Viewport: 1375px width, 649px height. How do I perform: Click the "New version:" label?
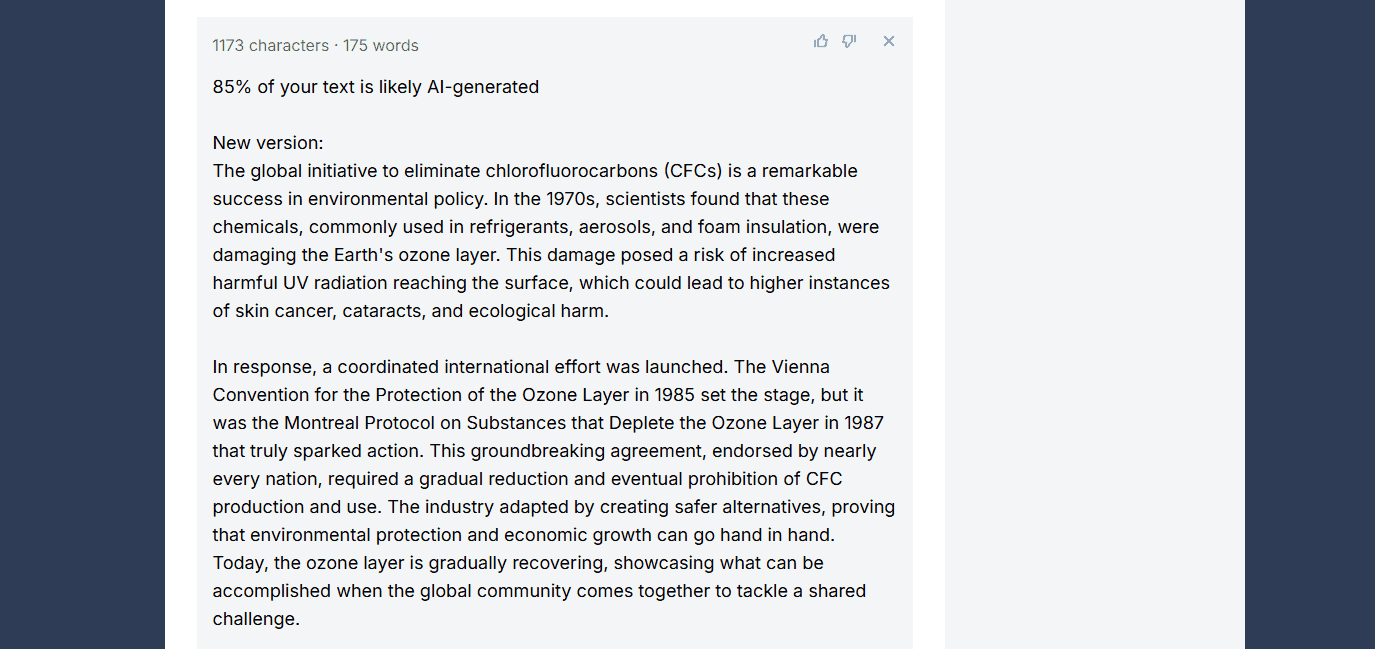pyautogui.click(x=268, y=143)
